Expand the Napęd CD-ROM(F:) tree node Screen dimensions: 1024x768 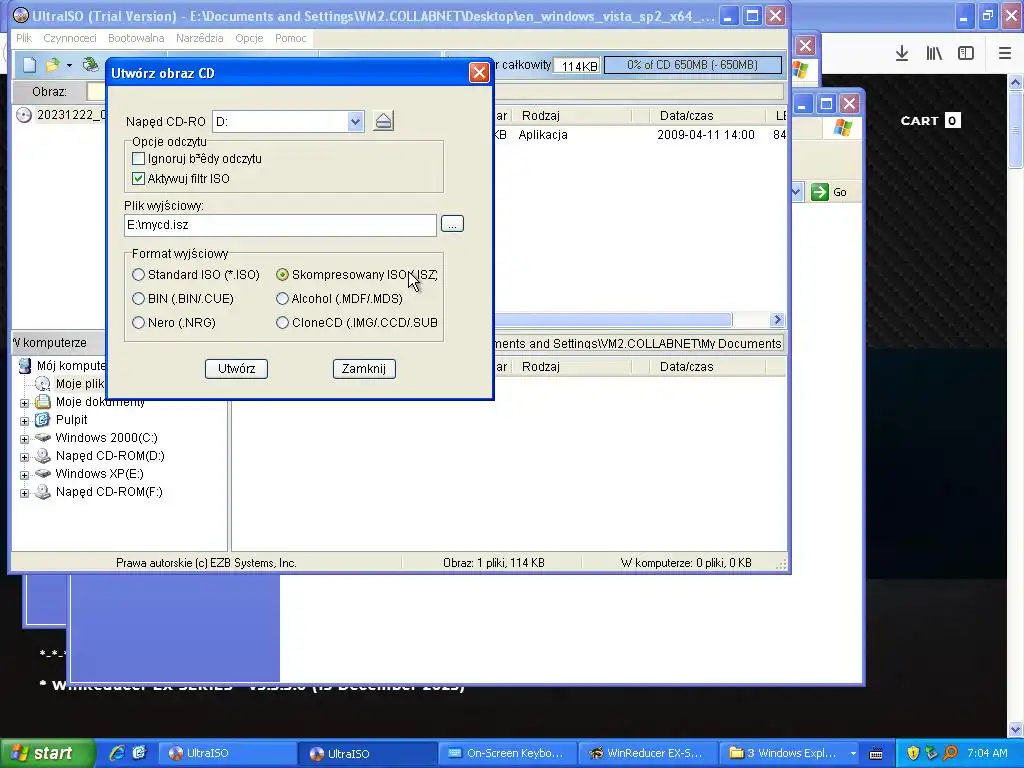tap(24, 493)
